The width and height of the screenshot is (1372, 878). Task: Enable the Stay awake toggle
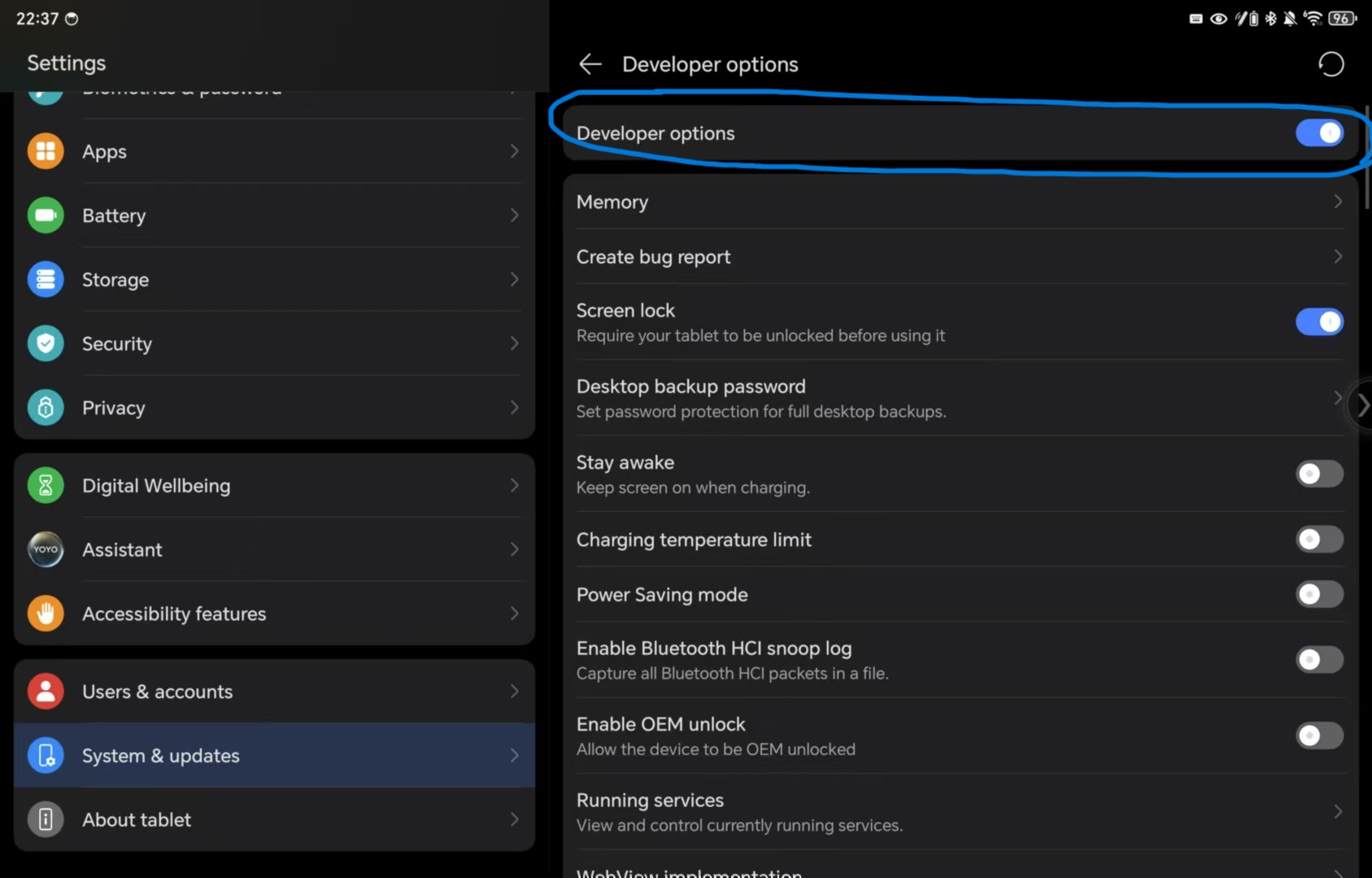1318,474
